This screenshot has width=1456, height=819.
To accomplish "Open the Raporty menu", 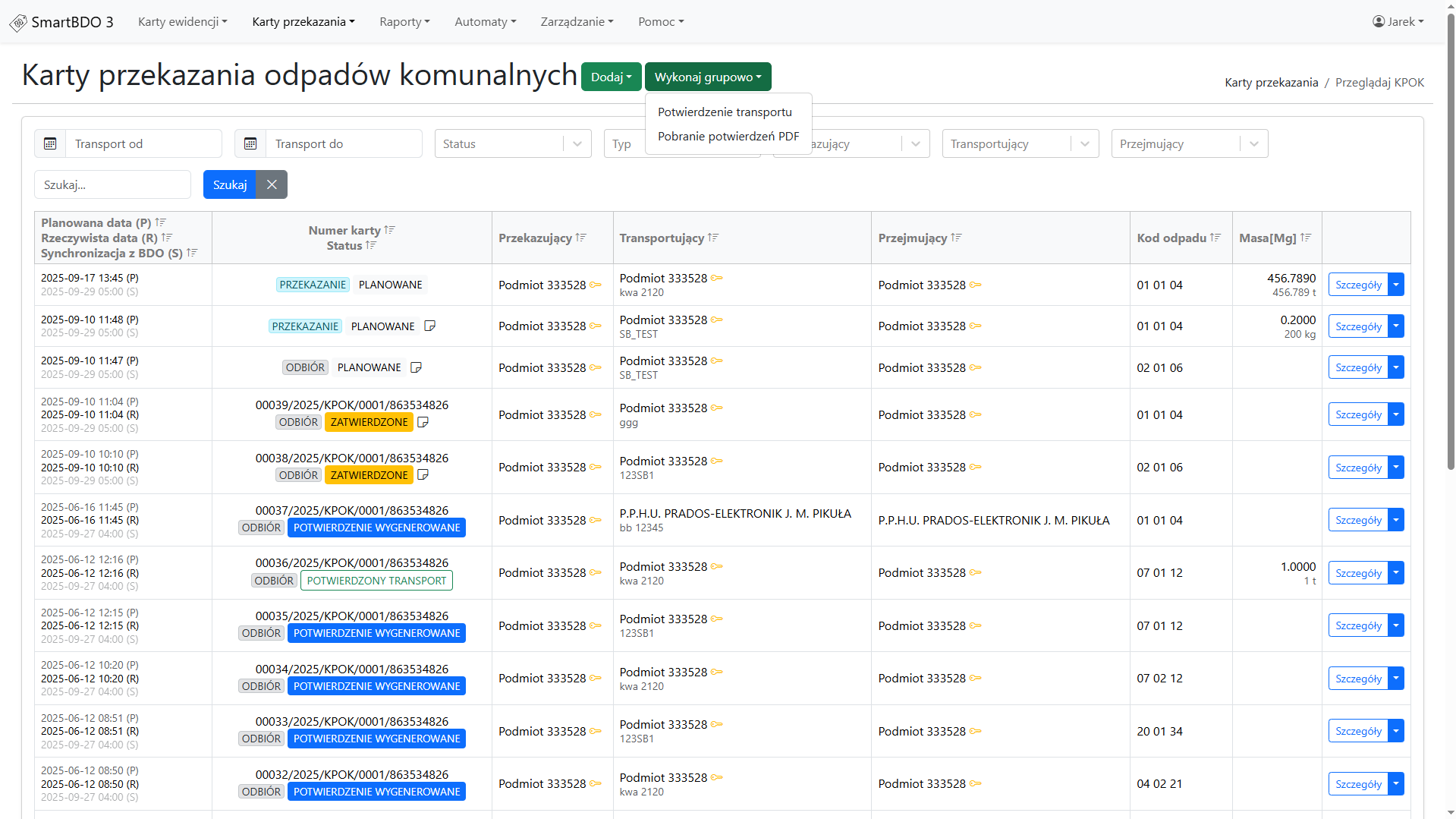I will (404, 22).
